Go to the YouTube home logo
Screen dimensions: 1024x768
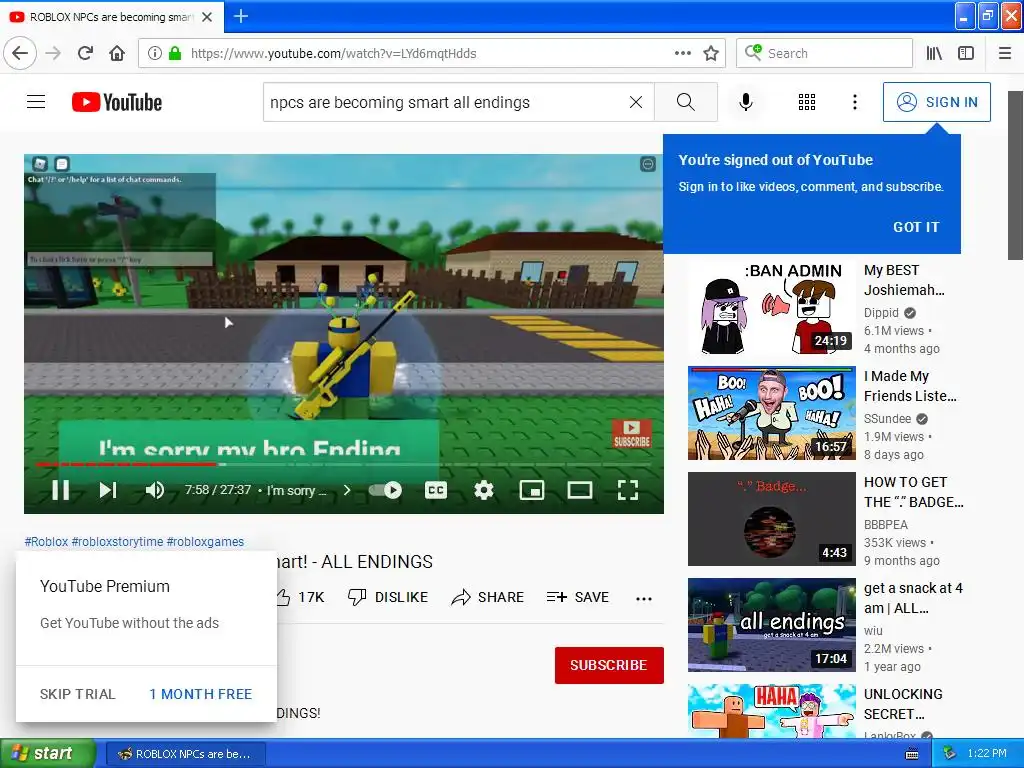117,102
